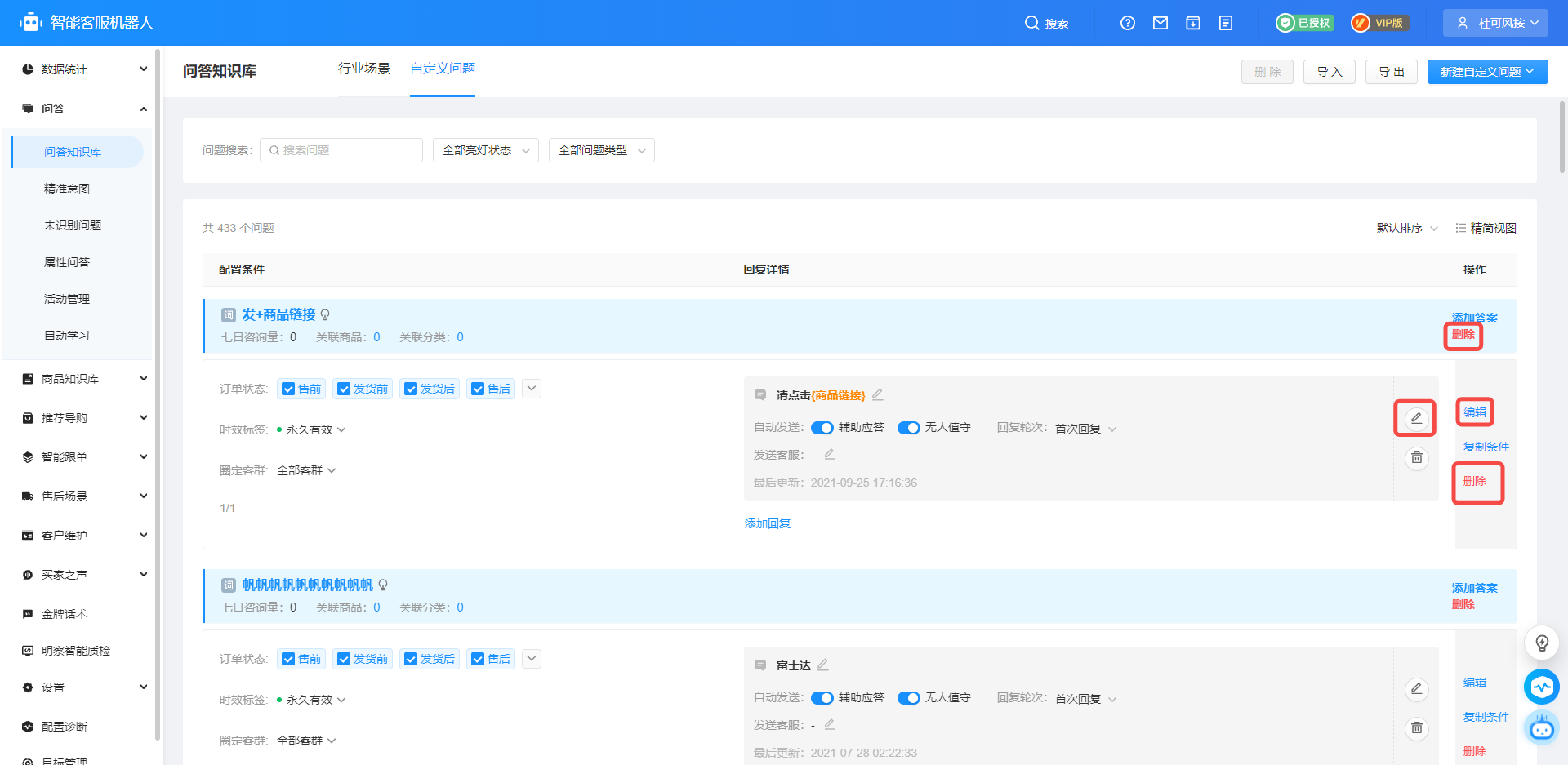Uncheck 发货前 in second question's order status
Image resolution: width=1568 pixels, height=765 pixels.
coord(344,659)
